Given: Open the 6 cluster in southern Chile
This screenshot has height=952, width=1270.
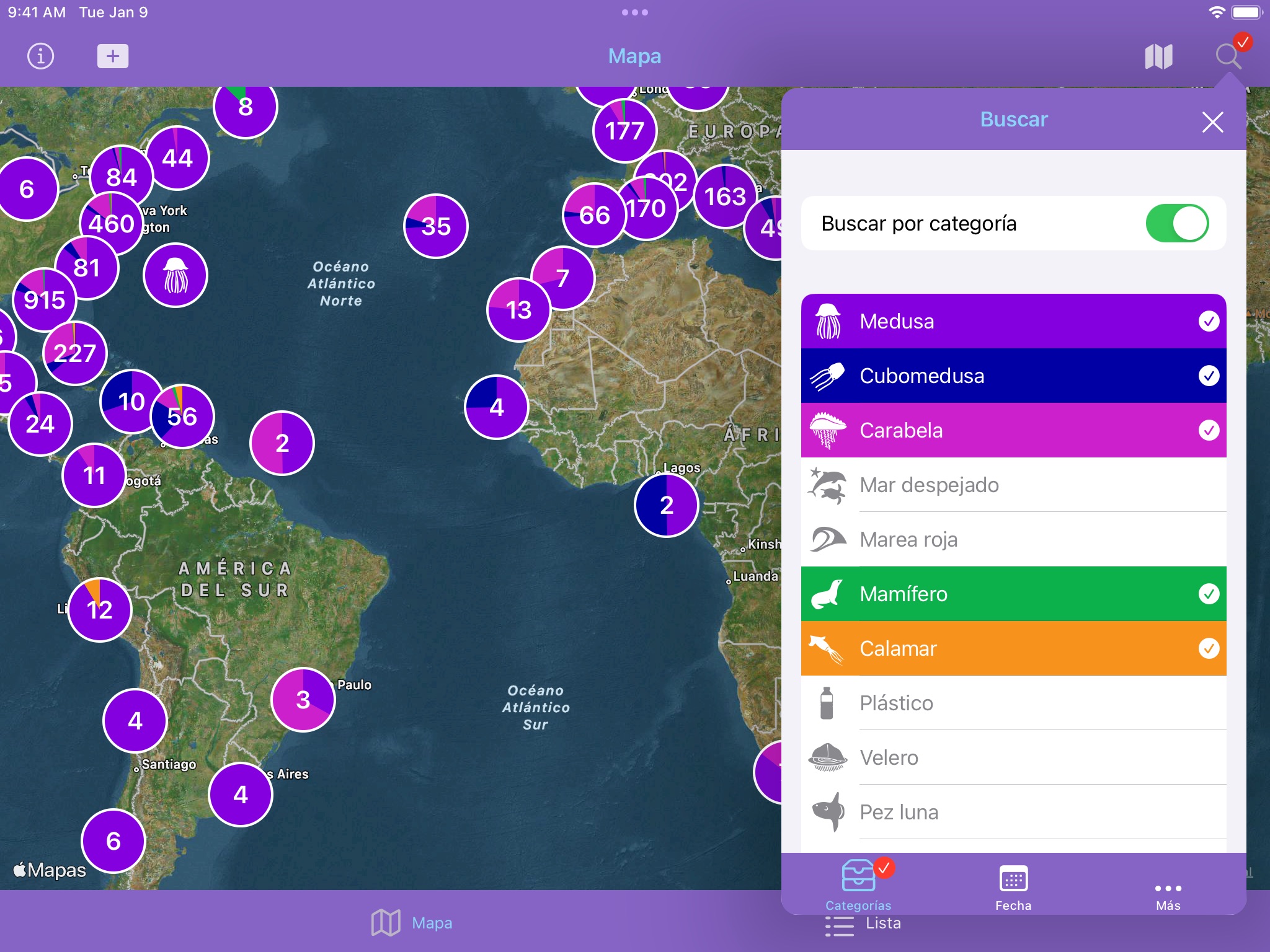Looking at the screenshot, I should (x=113, y=841).
